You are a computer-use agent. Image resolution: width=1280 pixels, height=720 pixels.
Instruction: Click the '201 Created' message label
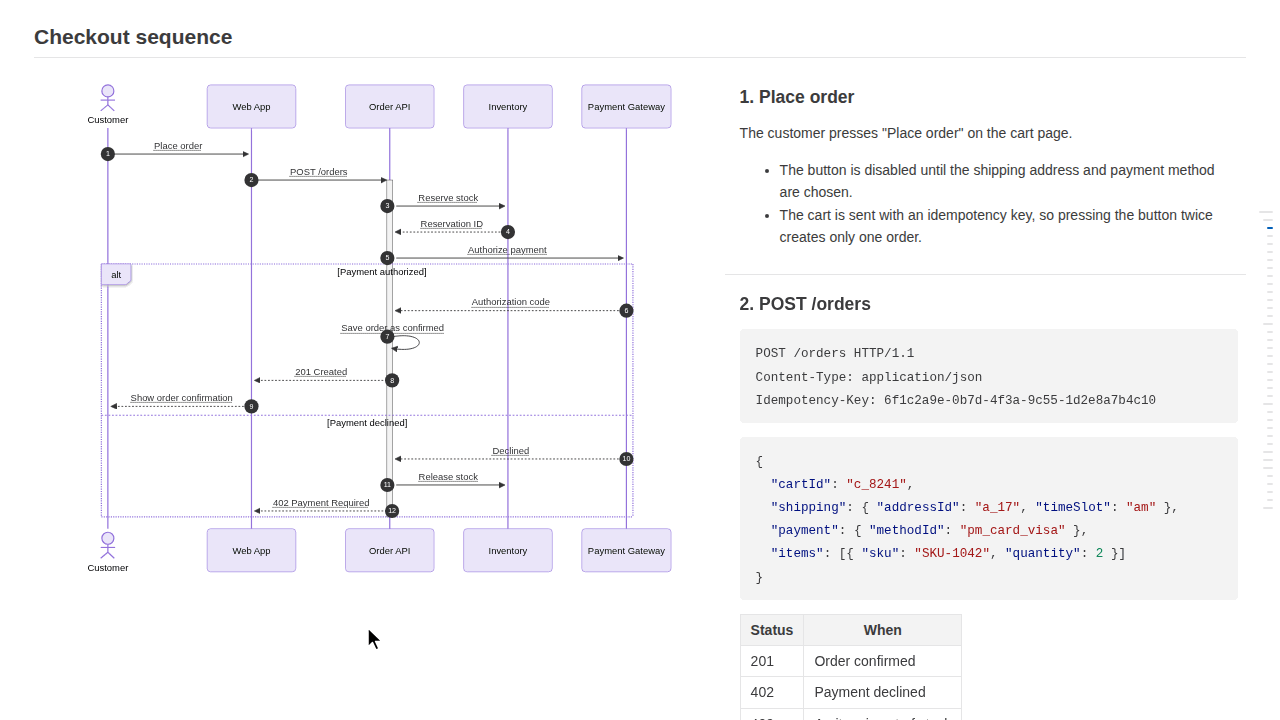pos(321,372)
